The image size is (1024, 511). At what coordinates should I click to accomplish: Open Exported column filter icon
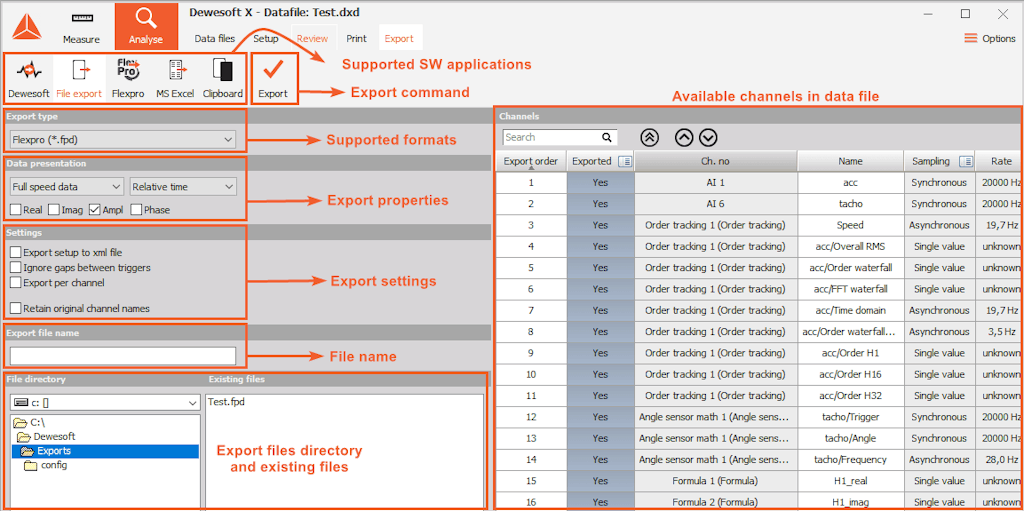point(624,161)
